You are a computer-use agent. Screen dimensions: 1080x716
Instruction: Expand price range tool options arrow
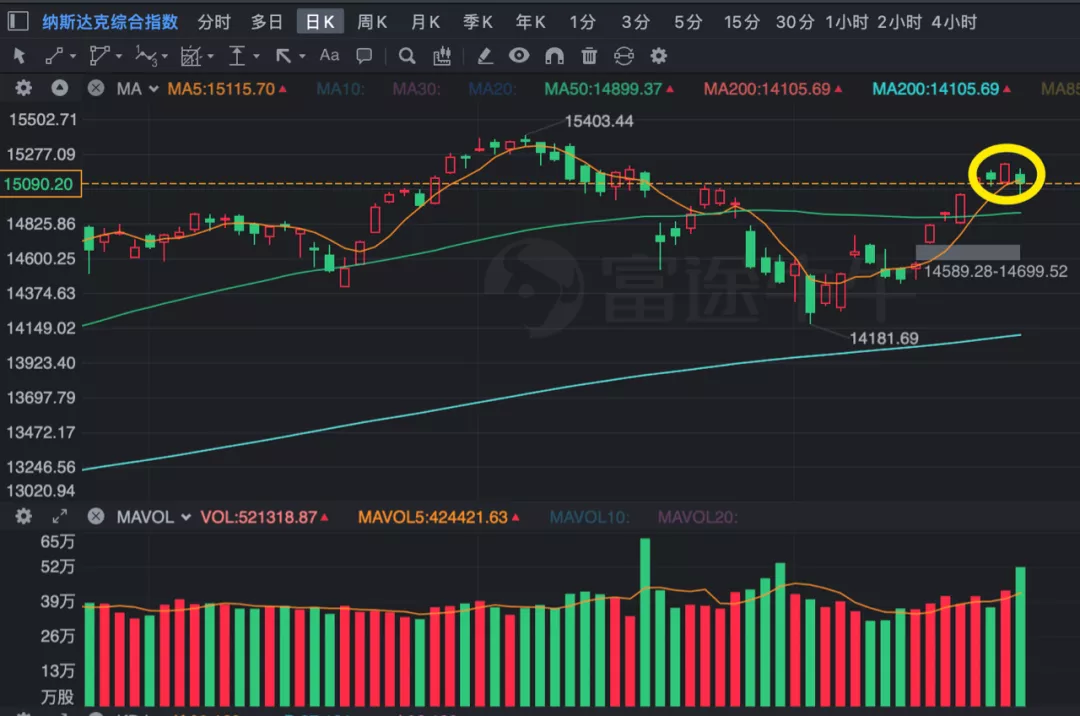[x=256, y=56]
